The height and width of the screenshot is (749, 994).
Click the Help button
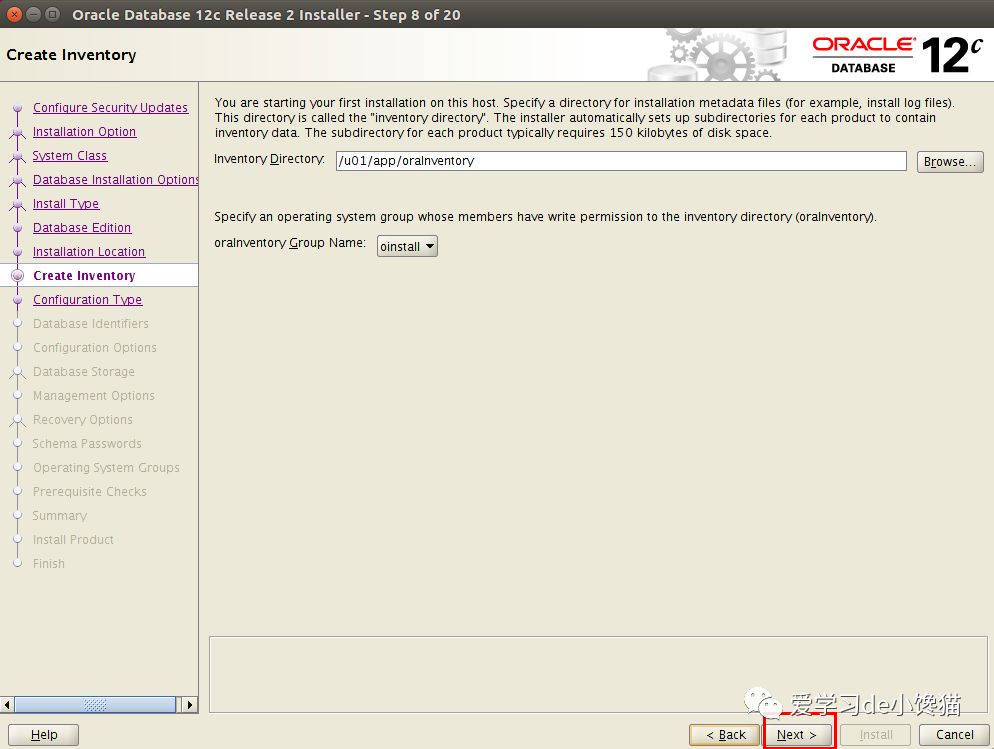(x=44, y=734)
